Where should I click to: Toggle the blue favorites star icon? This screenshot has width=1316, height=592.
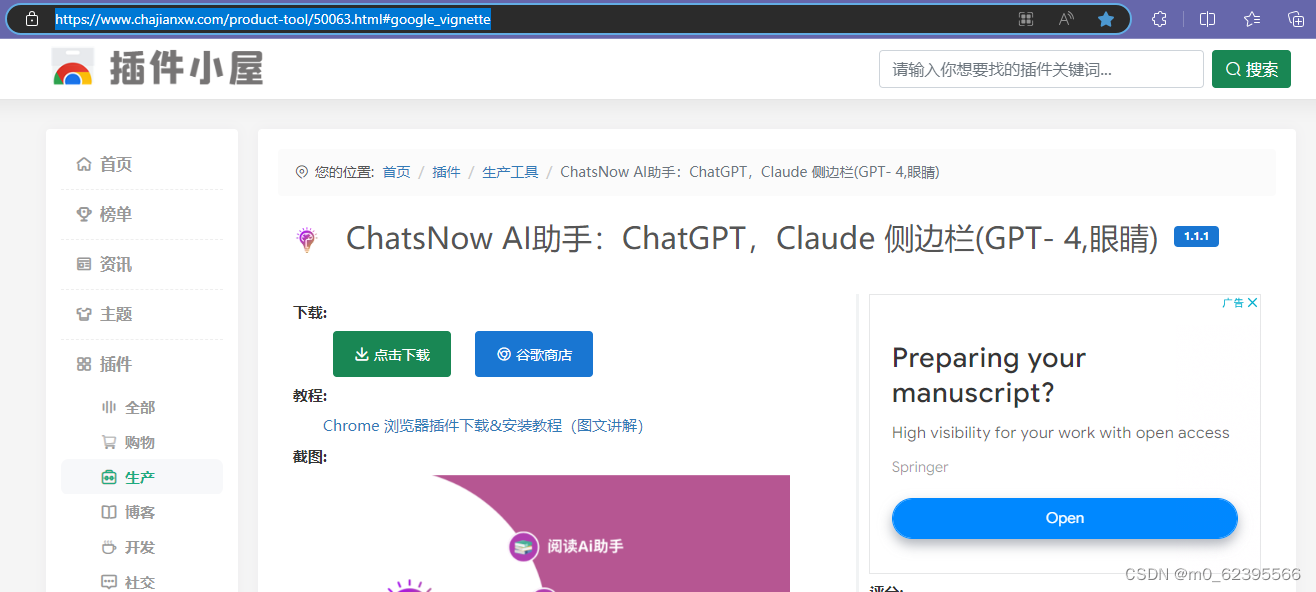1105,19
